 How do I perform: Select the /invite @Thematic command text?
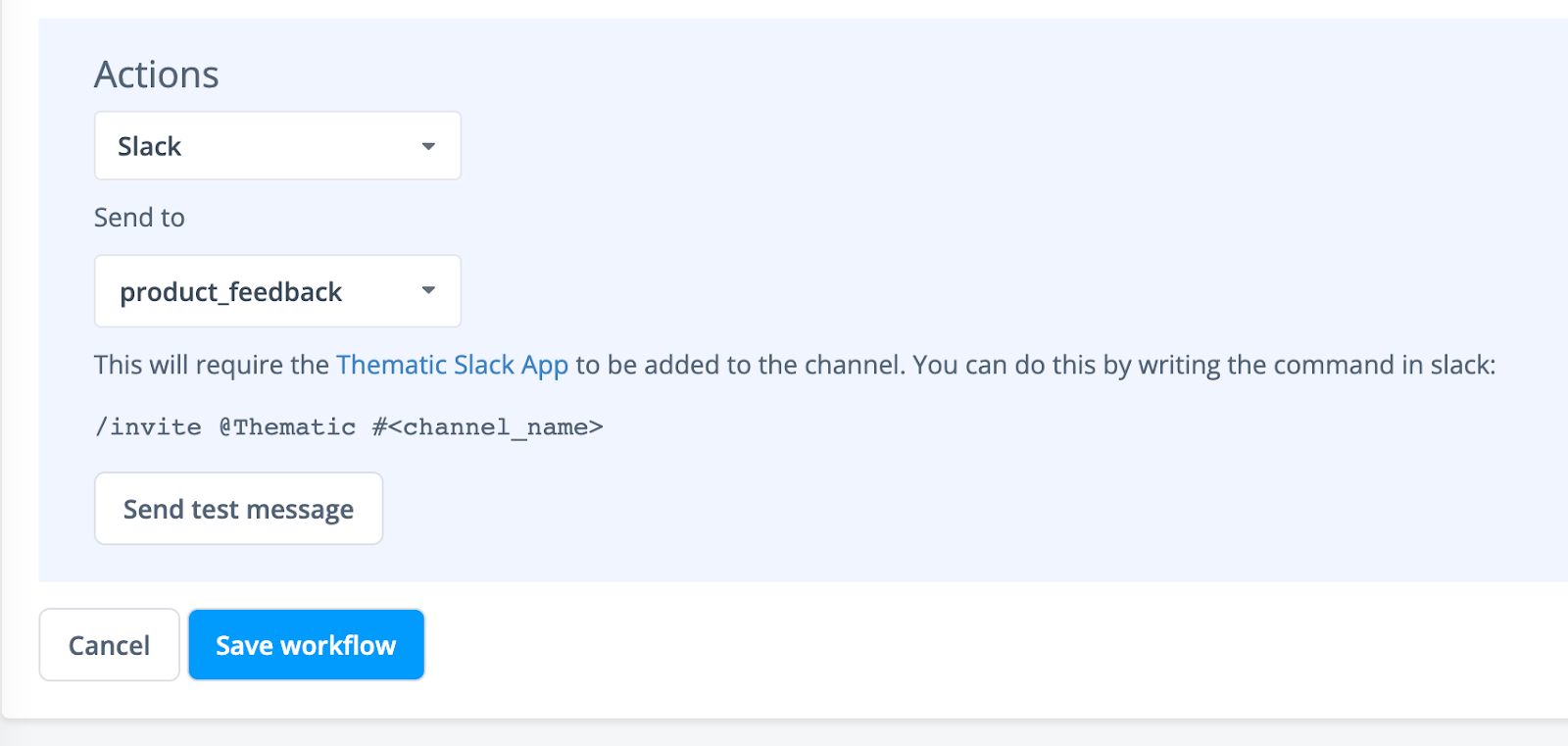(349, 426)
